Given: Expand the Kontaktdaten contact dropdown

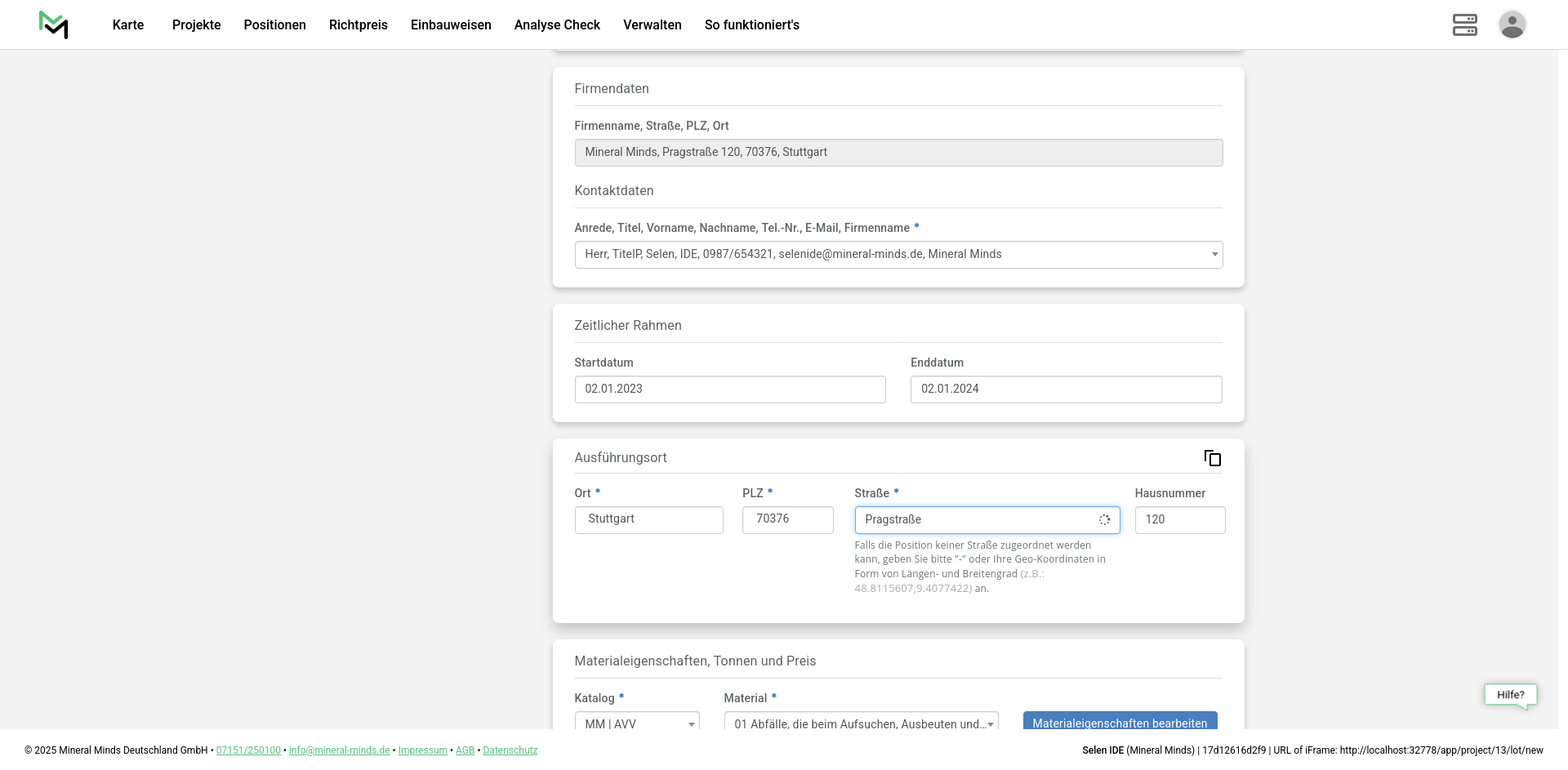Looking at the screenshot, I should pyautogui.click(x=898, y=255).
